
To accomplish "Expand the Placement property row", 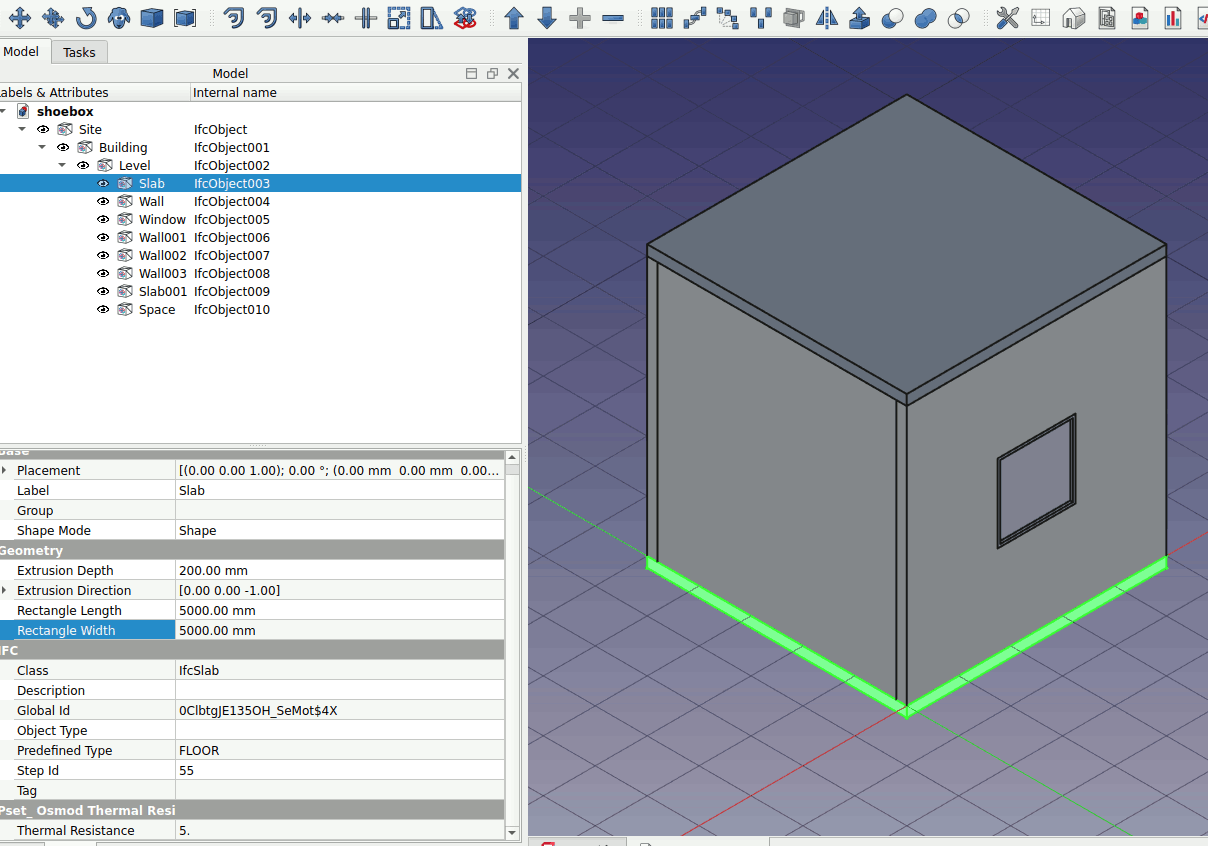I will [x=4, y=471].
